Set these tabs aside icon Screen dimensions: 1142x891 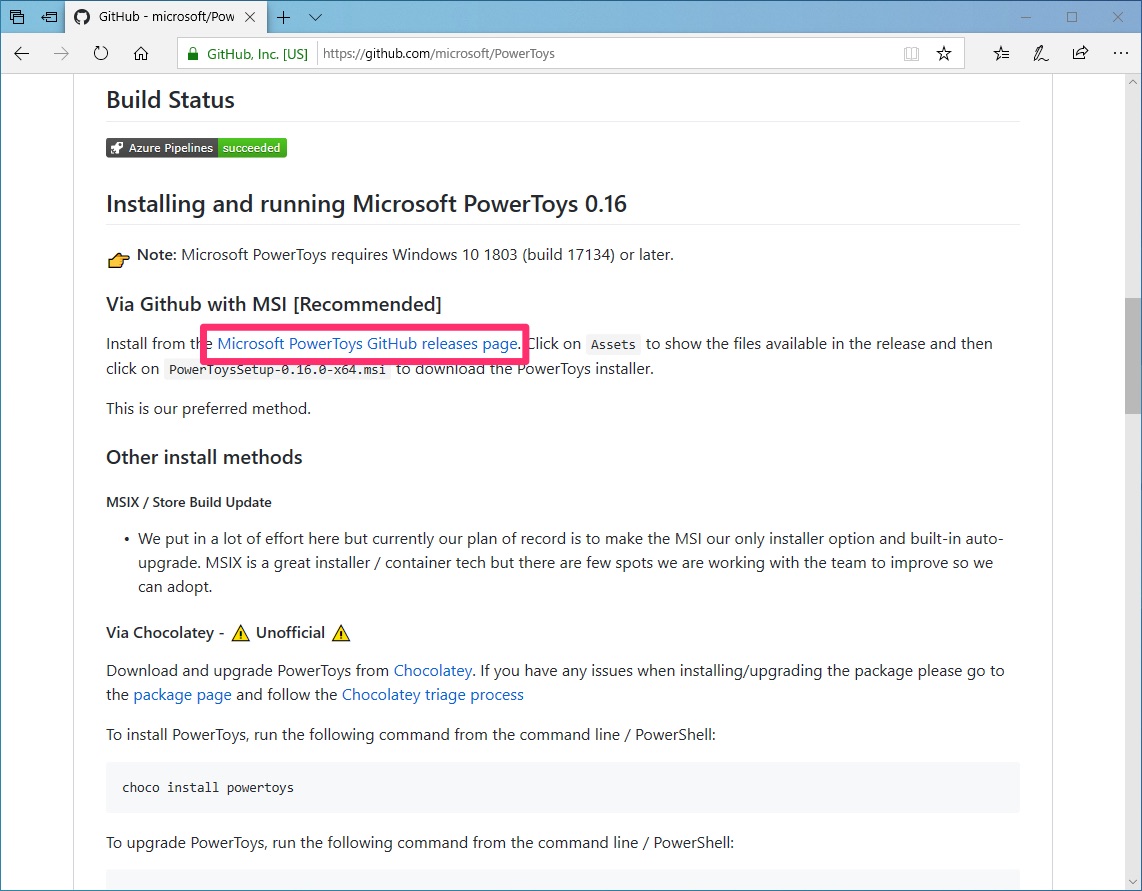[x=49, y=17]
